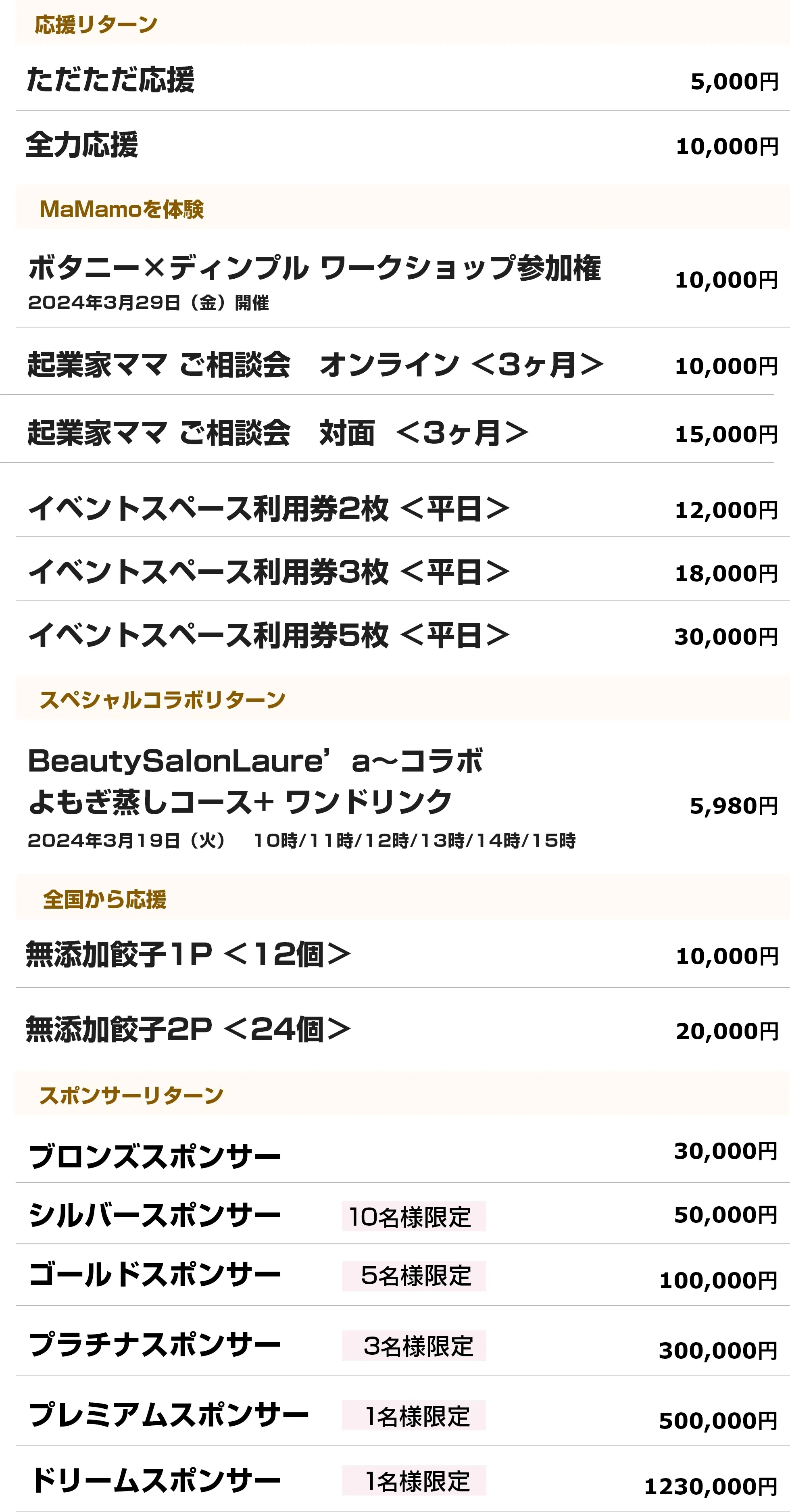Select the ドリームスポンサー 1230,000円 price

point(711,1487)
